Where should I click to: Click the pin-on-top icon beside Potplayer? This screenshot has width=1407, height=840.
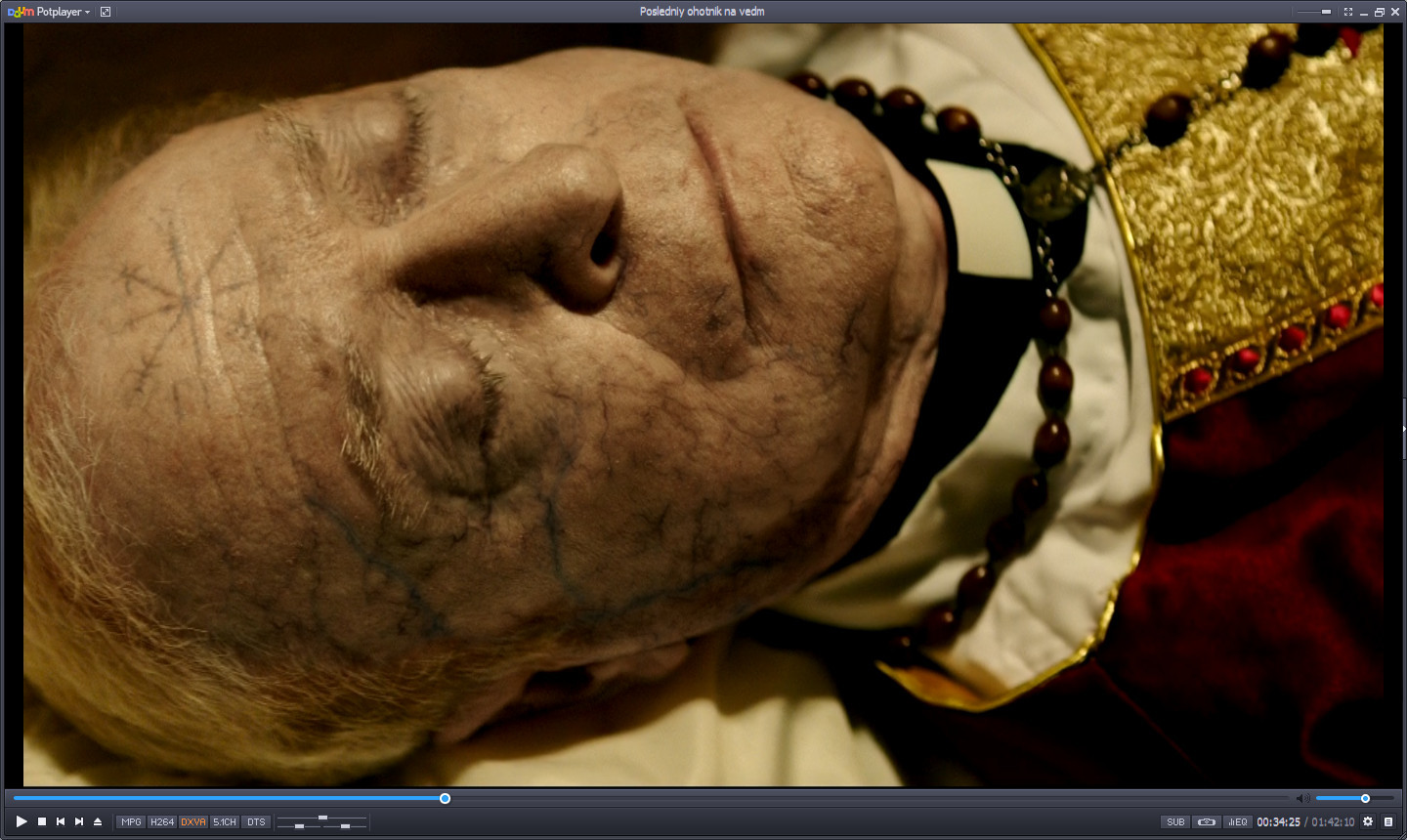(106, 12)
